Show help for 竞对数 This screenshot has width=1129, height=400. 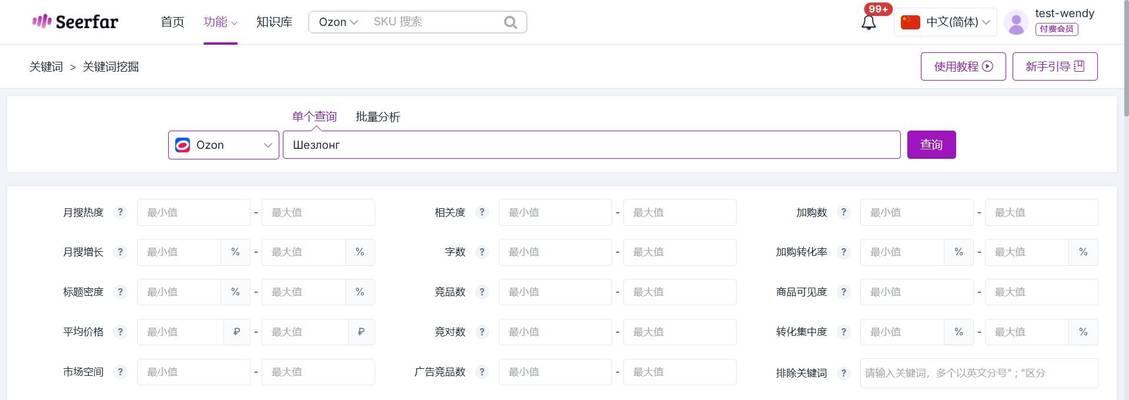point(482,332)
